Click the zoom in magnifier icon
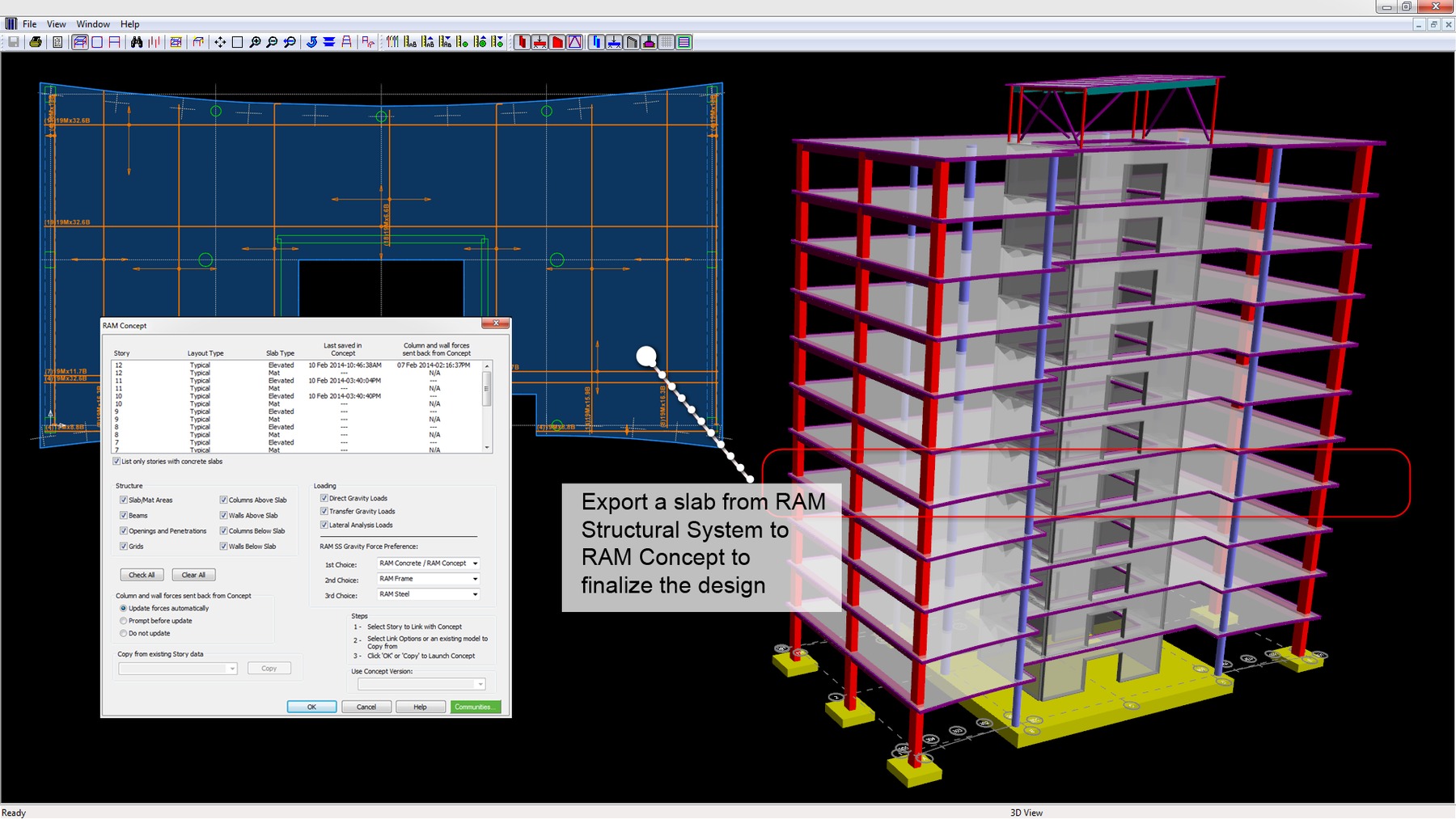 (255, 42)
